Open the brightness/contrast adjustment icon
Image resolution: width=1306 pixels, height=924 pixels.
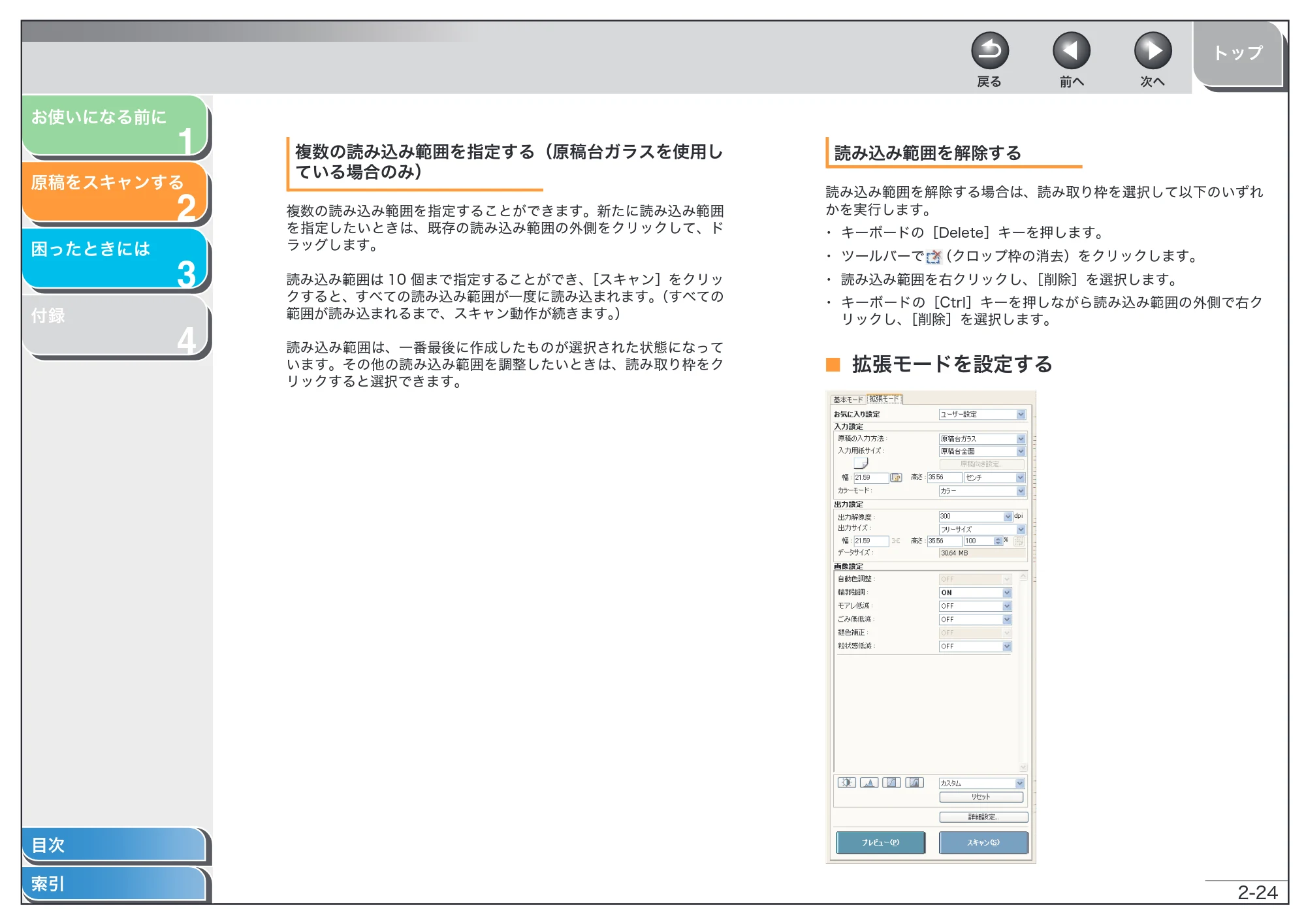[846, 782]
